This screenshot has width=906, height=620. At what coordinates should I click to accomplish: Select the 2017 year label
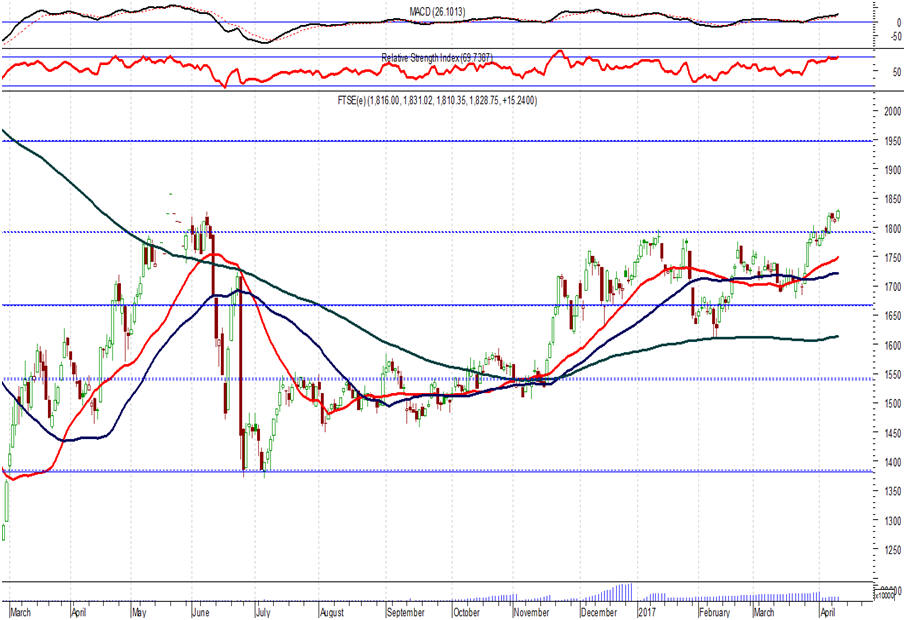pos(647,612)
